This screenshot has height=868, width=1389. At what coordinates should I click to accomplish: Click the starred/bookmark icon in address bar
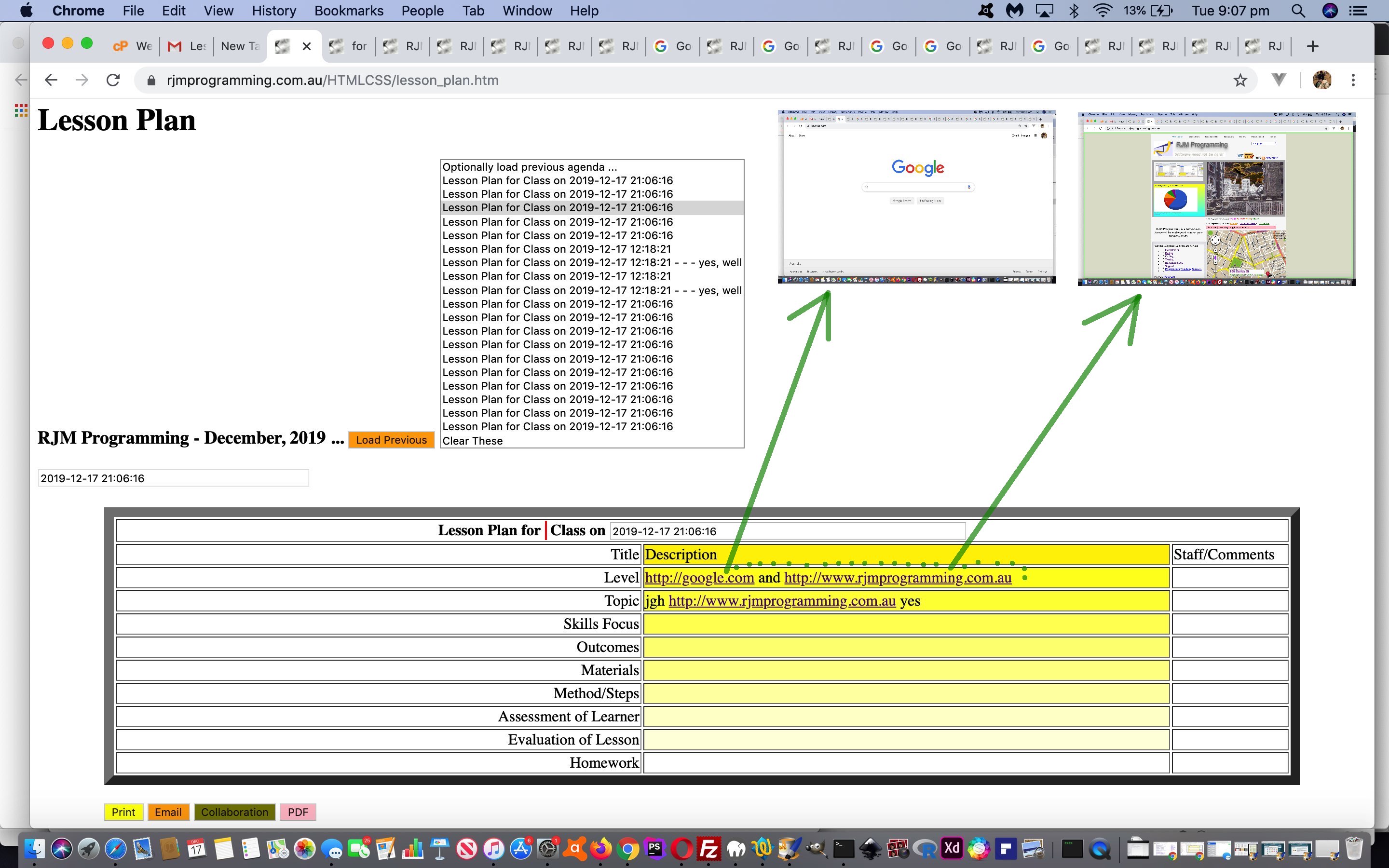(1239, 80)
